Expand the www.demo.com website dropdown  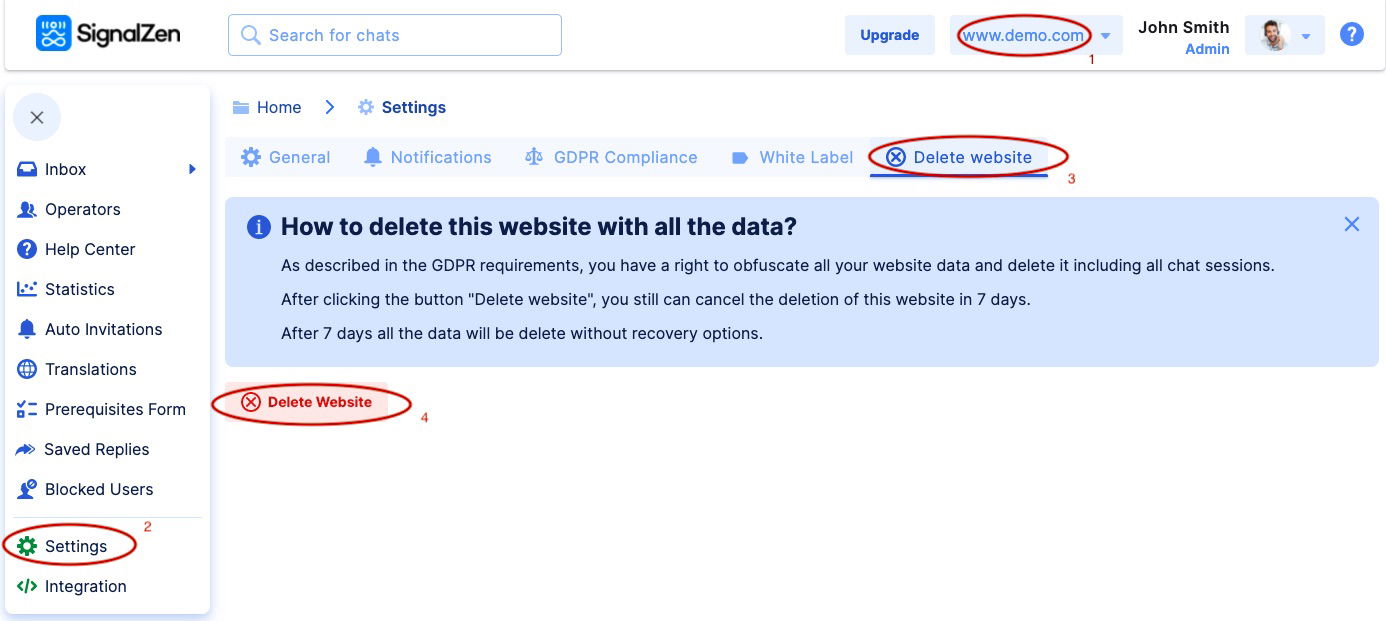pyautogui.click(x=1106, y=36)
